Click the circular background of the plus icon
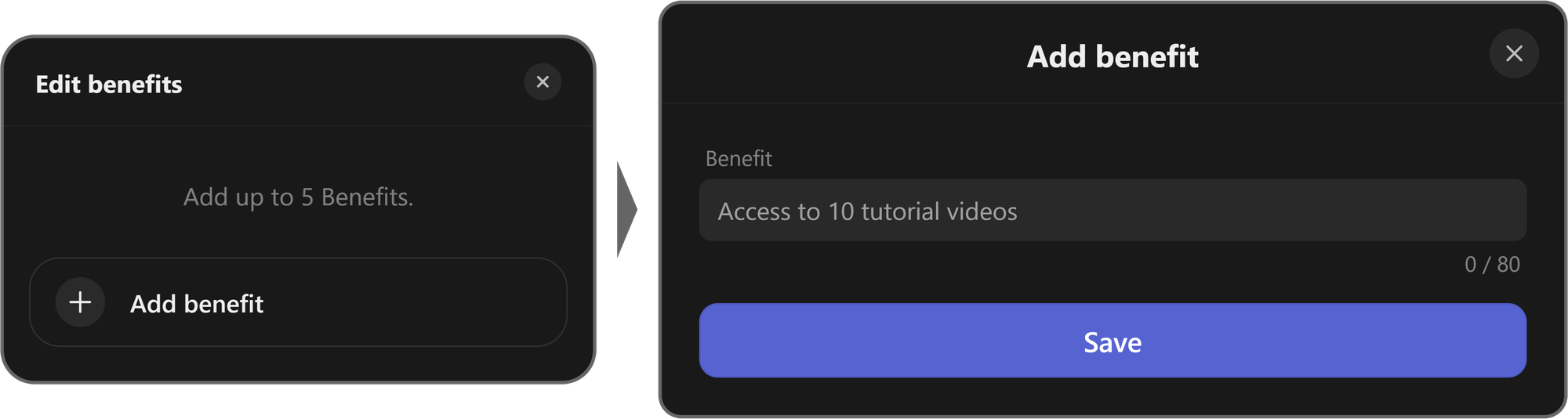1568x419 pixels. tap(80, 302)
